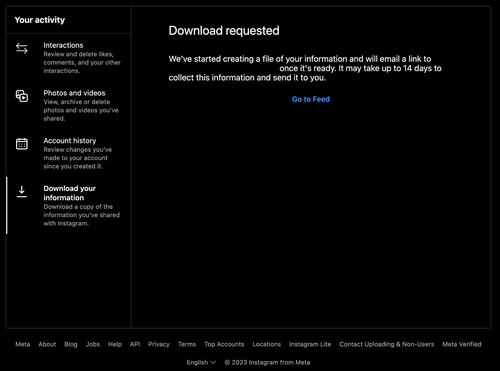Click text 'Review changes you've made'
This screenshot has width=500, height=371.
click(78, 158)
